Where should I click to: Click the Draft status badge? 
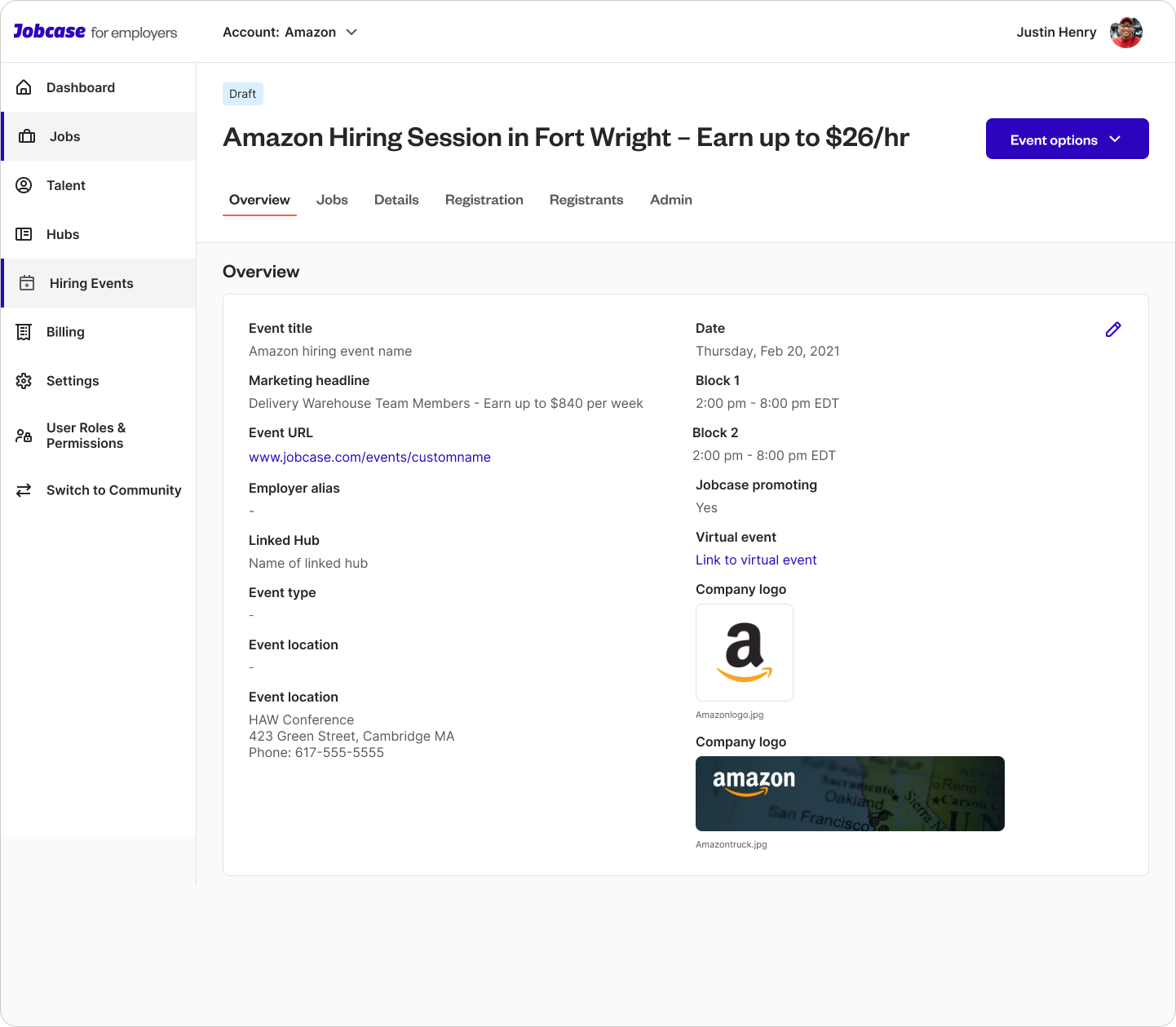[243, 94]
